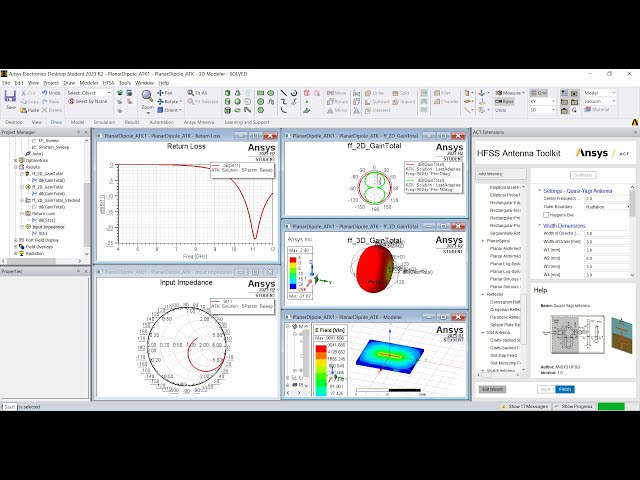Image resolution: width=640 pixels, height=480 pixels.
Task: Enable the Huygens Box checkbox
Action: (x=546, y=215)
